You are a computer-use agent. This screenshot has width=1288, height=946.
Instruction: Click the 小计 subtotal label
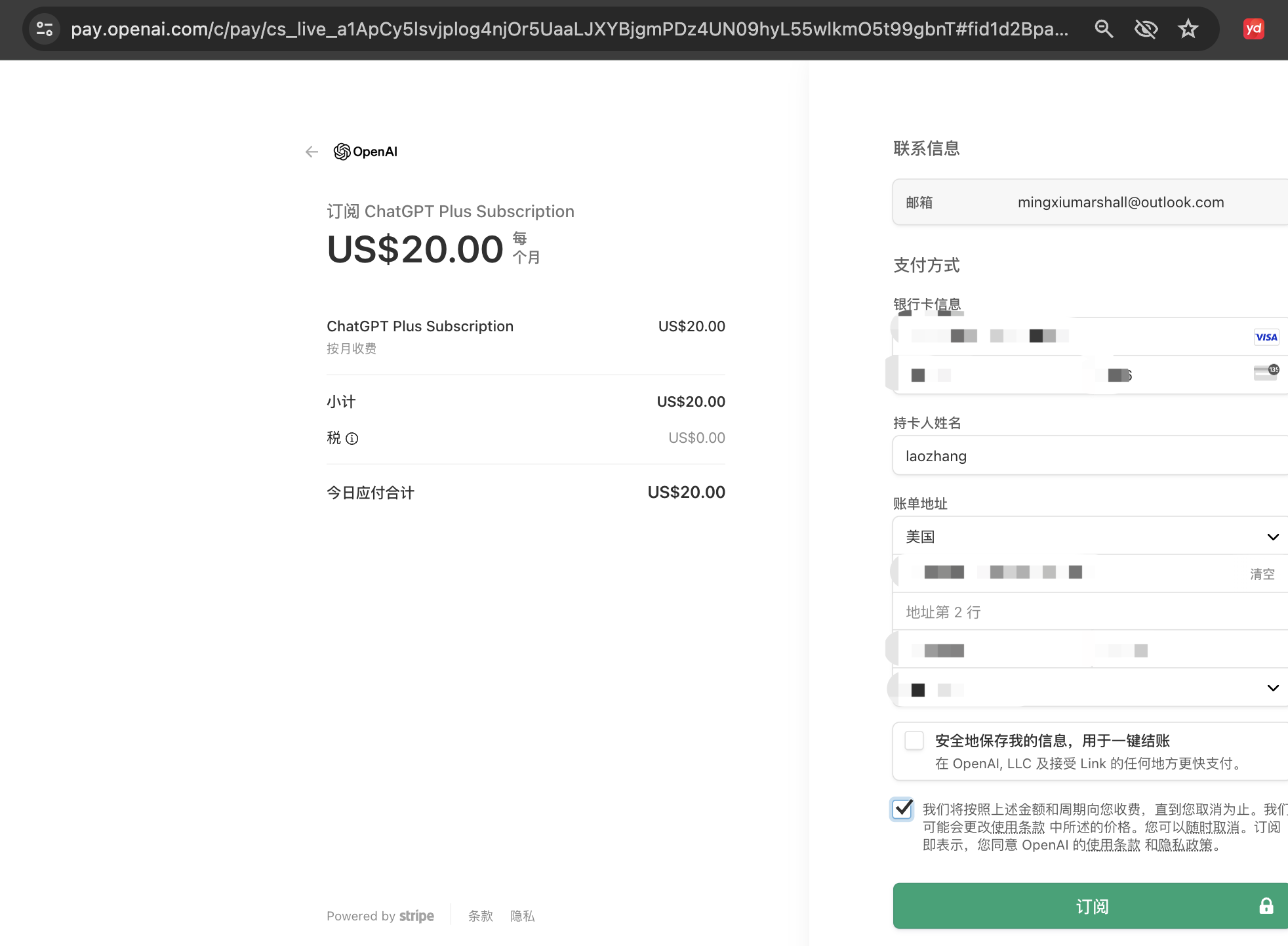click(x=341, y=401)
